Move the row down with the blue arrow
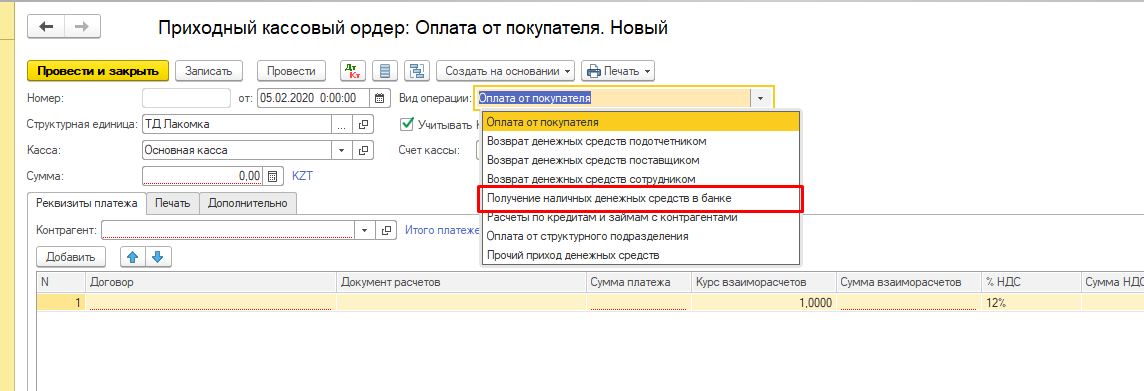1144x391 pixels. click(158, 257)
